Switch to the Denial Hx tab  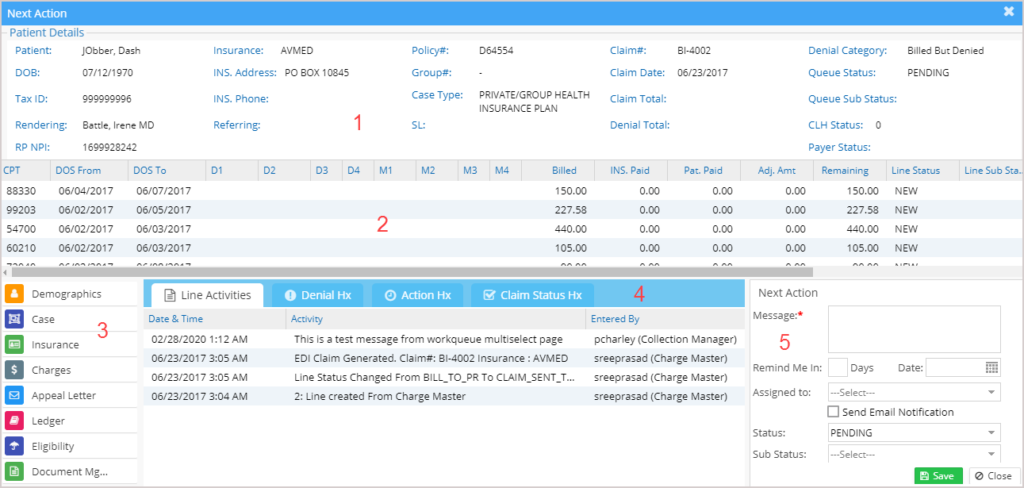317,295
